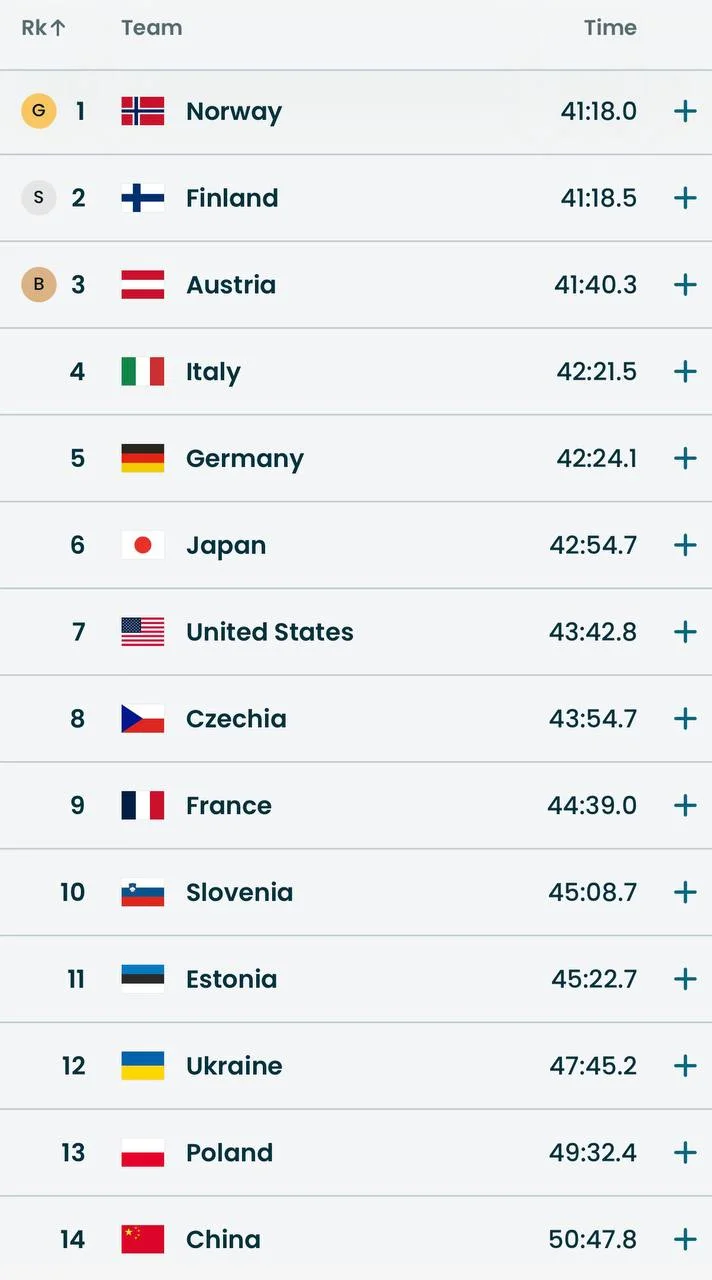Expand Germany's row details
The height and width of the screenshot is (1280, 712).
(x=685, y=459)
